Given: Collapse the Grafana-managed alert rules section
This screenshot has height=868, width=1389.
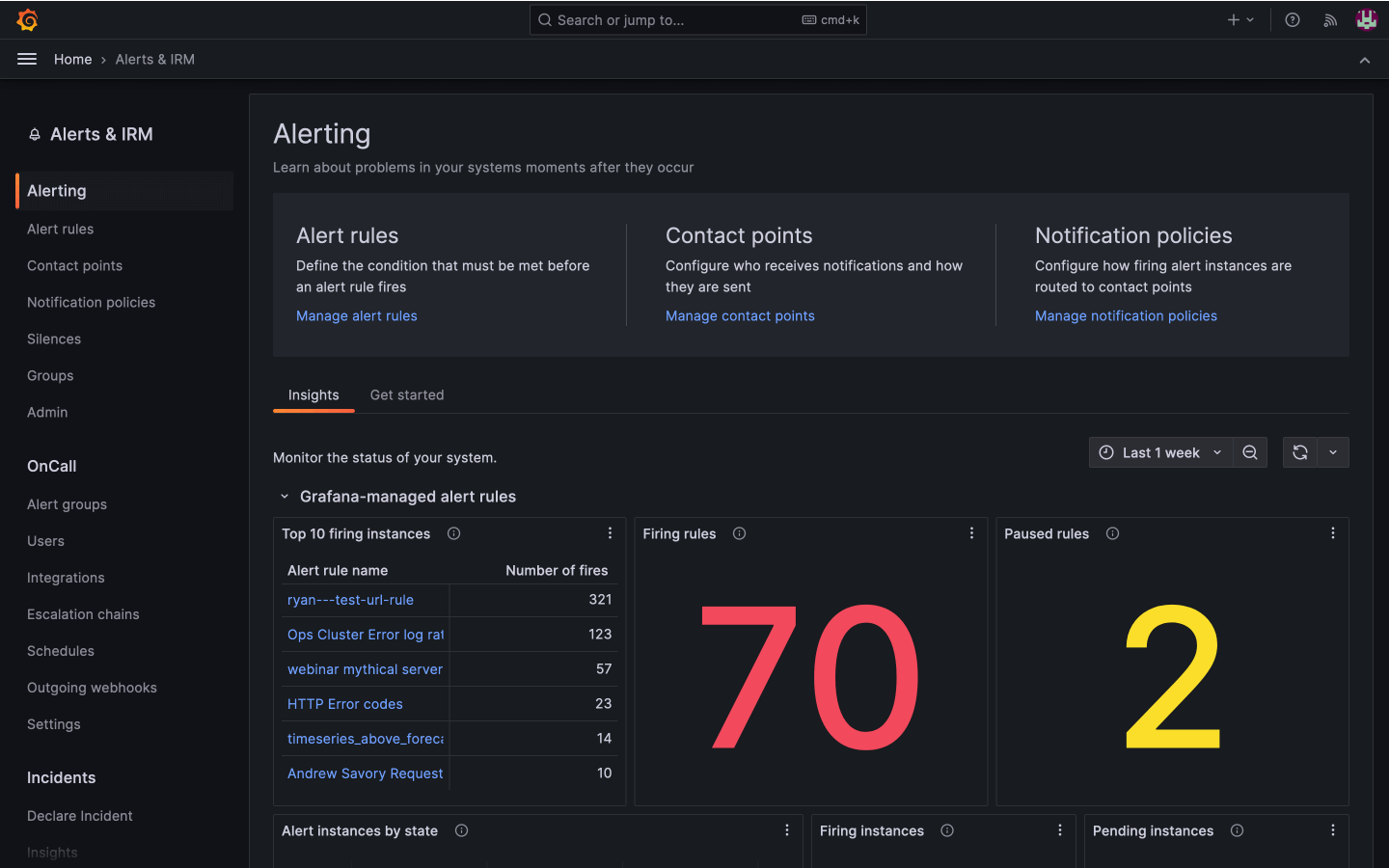Looking at the screenshot, I should point(284,497).
